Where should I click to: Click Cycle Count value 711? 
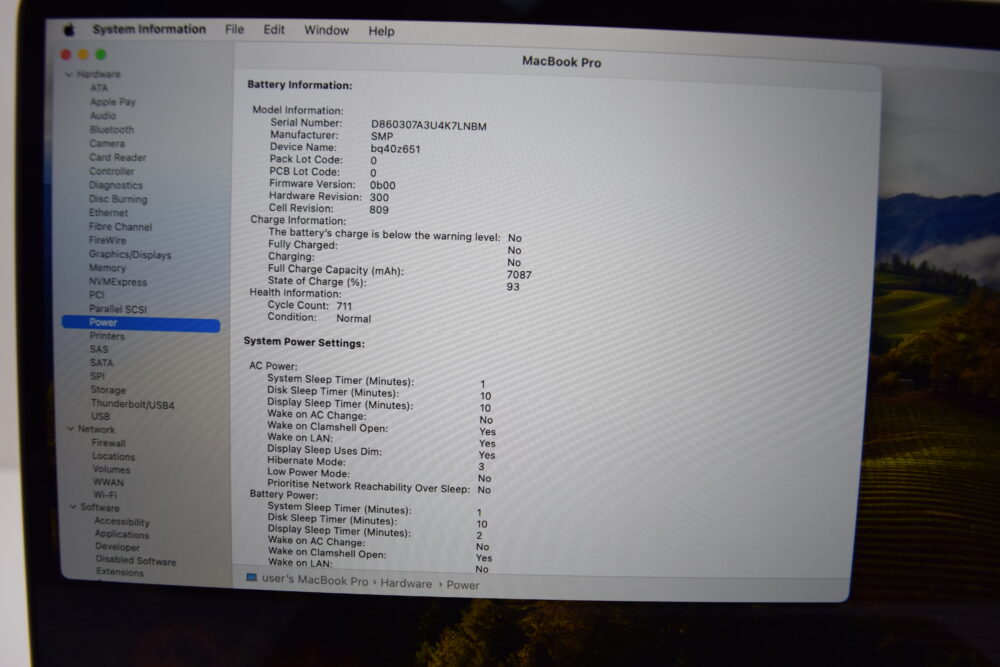(344, 306)
